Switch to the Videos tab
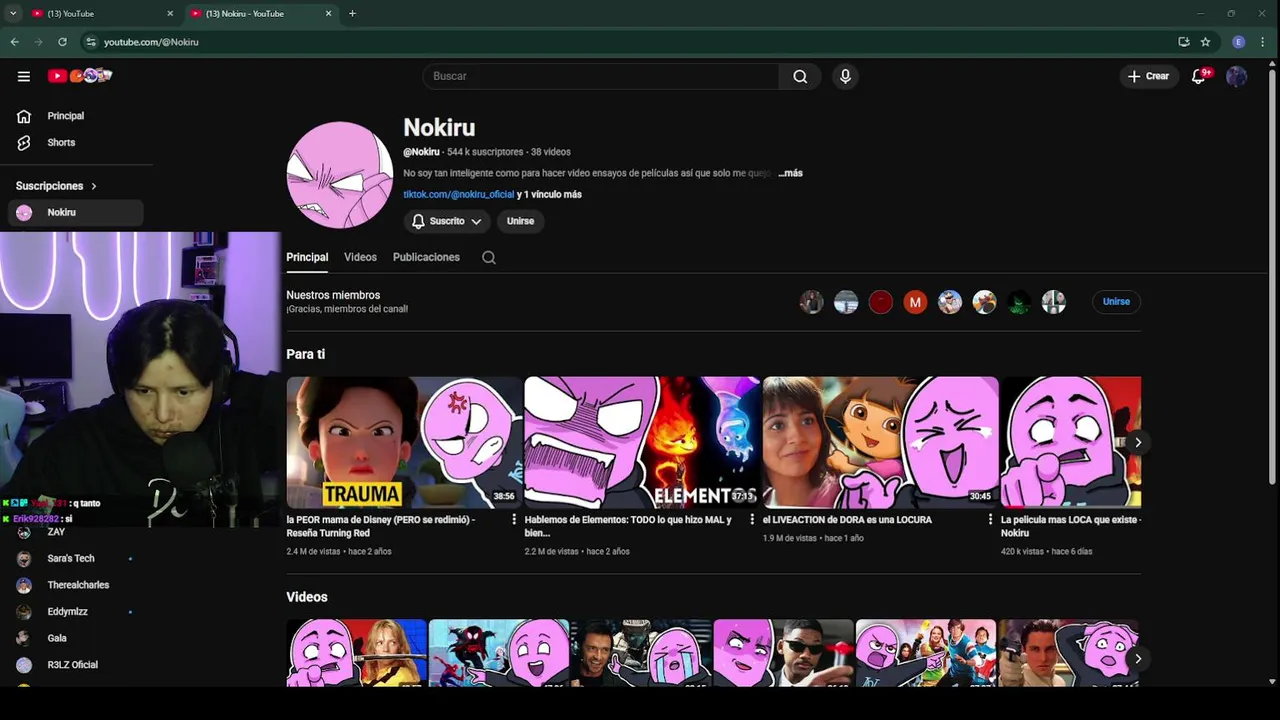Viewport: 1280px width, 720px height. (360, 257)
